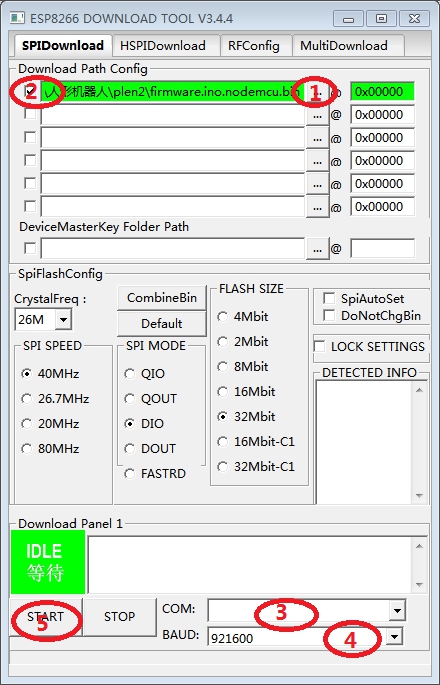The width and height of the screenshot is (440, 685).
Task: Expand the COM port dropdown
Action: (x=397, y=610)
